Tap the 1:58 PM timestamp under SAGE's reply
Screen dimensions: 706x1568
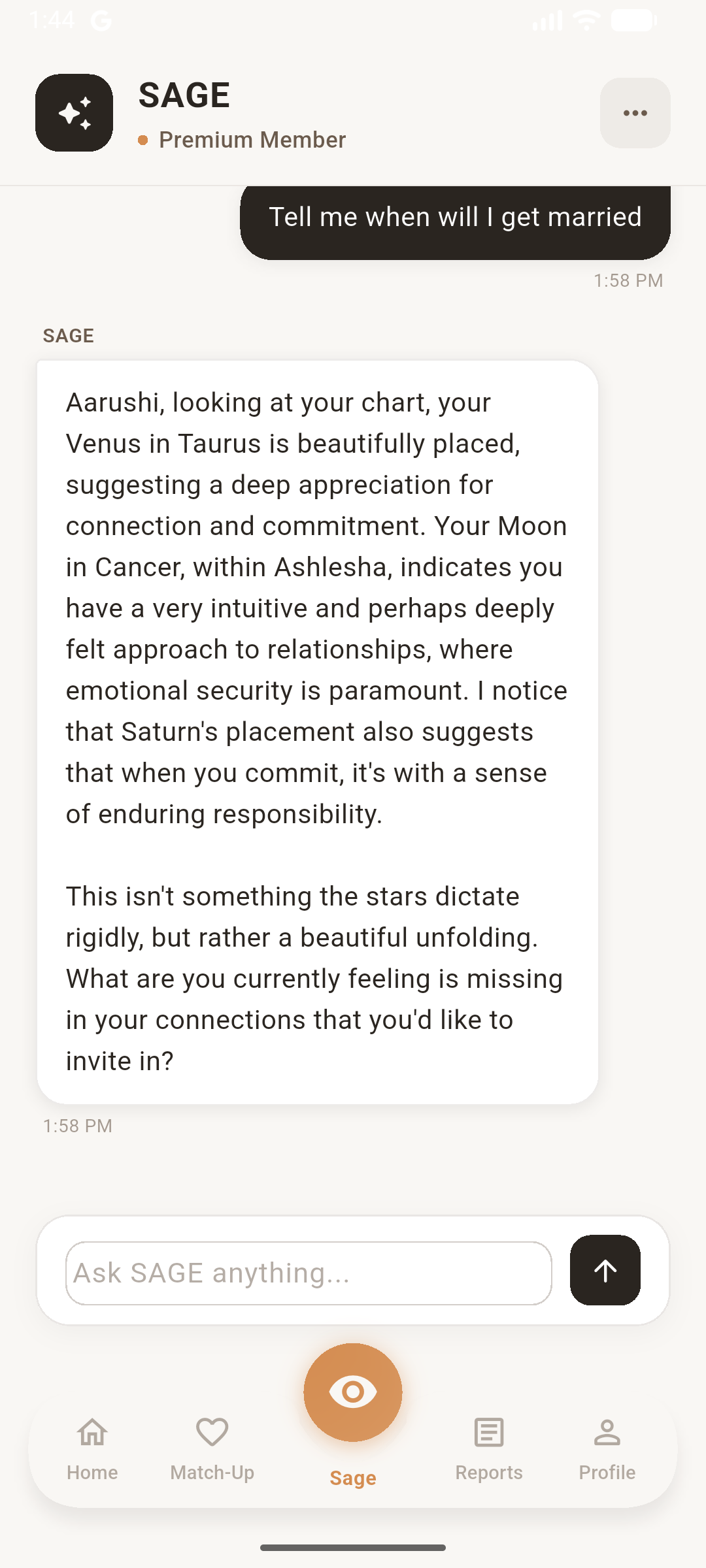pyautogui.click(x=78, y=1126)
